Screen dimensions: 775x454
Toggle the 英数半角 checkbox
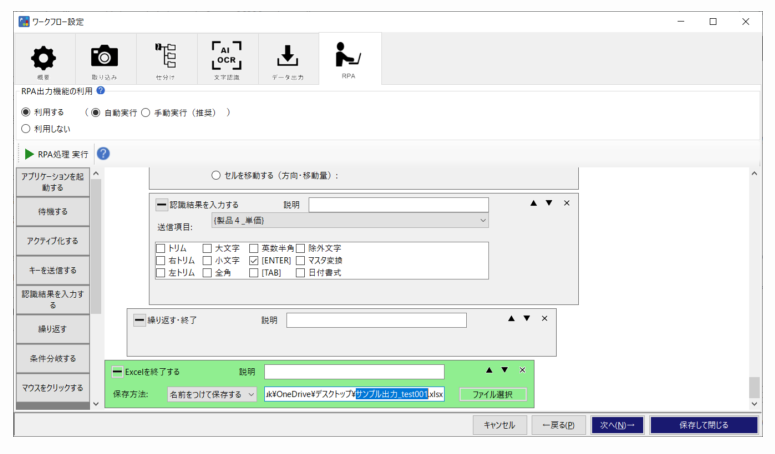pos(254,248)
